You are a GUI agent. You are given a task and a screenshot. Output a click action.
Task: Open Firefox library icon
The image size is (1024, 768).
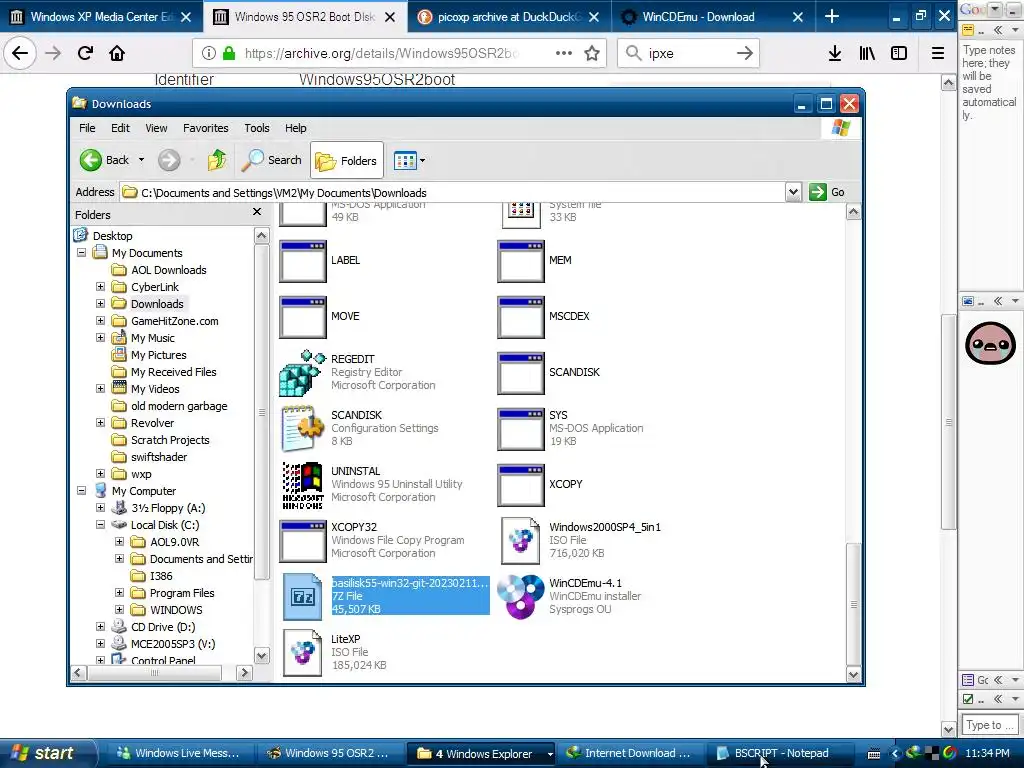pos(867,53)
